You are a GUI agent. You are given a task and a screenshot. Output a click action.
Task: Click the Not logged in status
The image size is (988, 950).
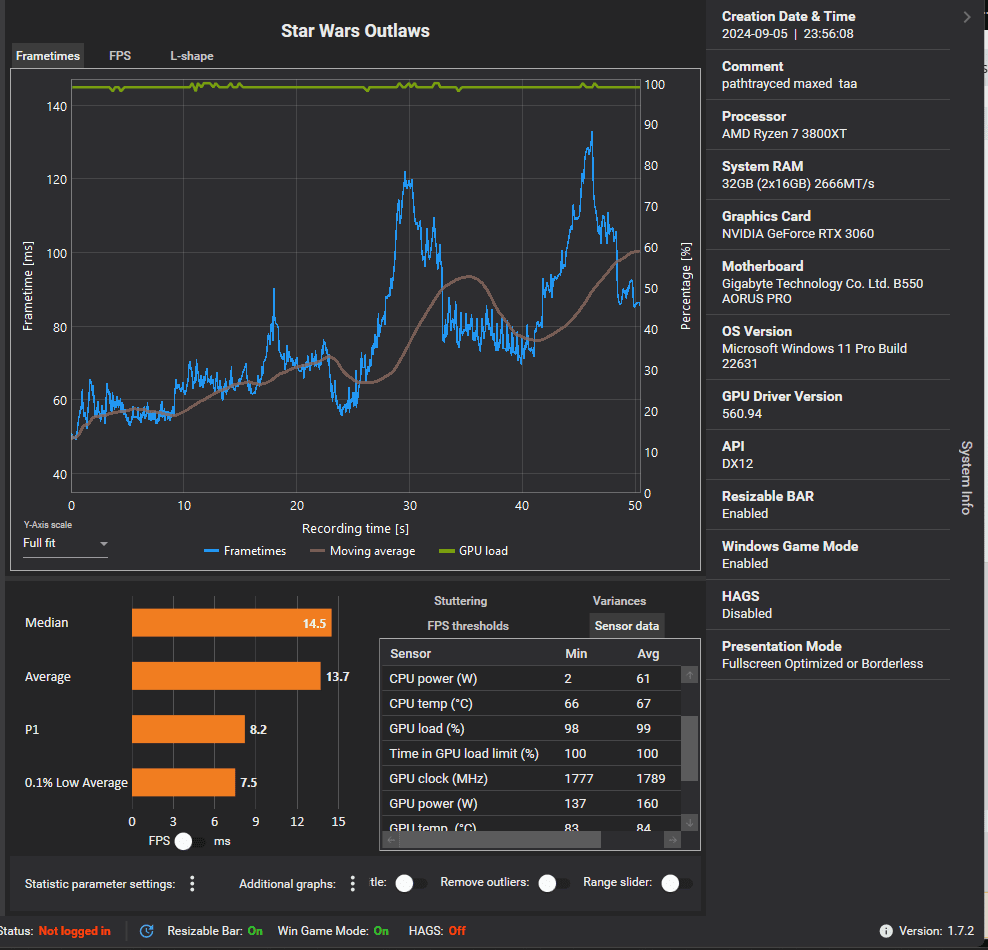(74, 931)
